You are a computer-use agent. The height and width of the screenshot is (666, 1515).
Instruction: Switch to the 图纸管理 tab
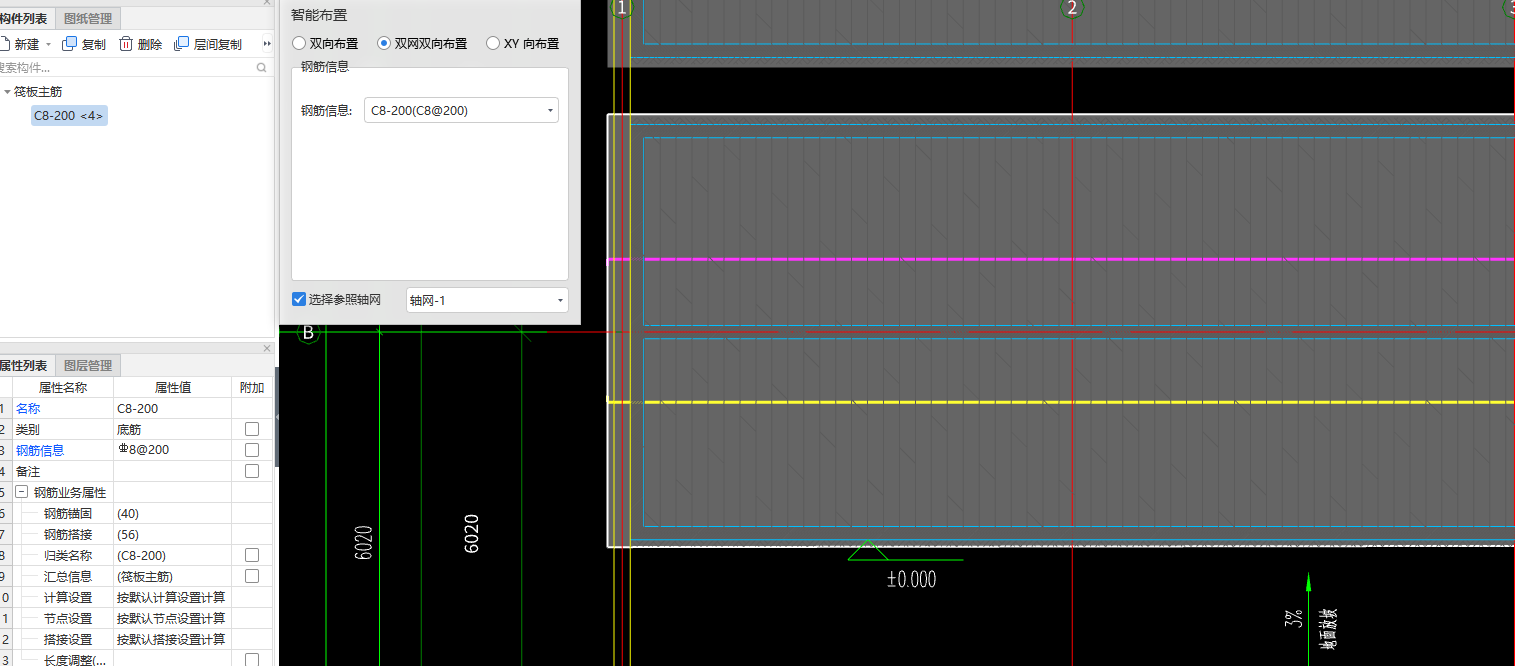tap(88, 18)
